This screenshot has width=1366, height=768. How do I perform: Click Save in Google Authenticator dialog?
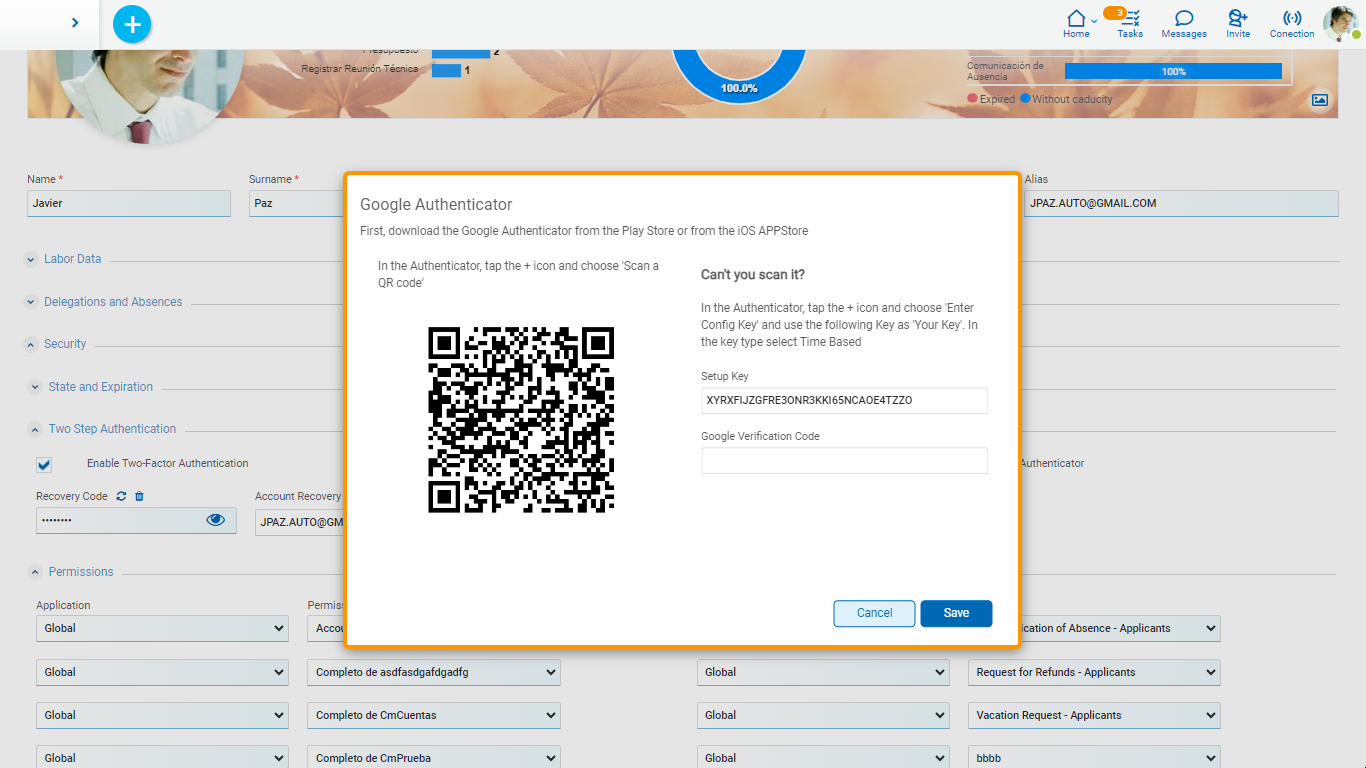(x=956, y=613)
